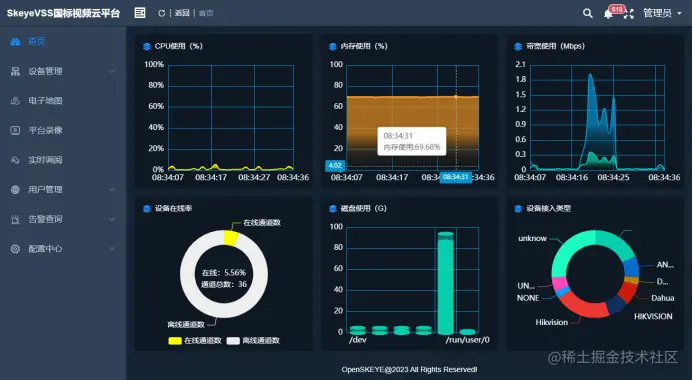Click the layers icon beside 设备接入类型 title
Viewport: 693px width, 380px height.
coord(518,209)
